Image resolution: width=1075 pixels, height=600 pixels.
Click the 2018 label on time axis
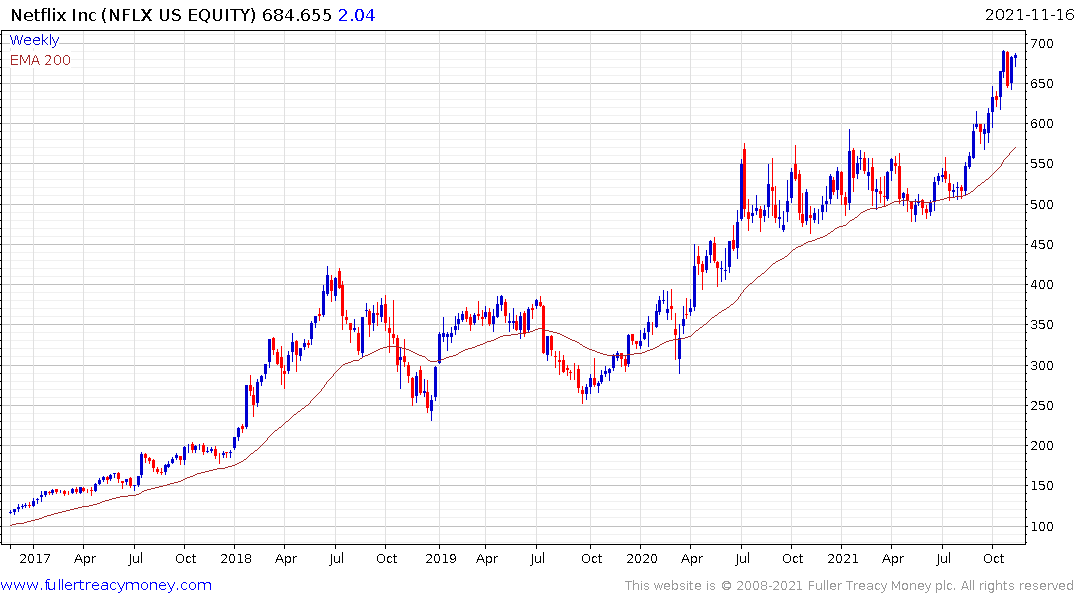235,558
